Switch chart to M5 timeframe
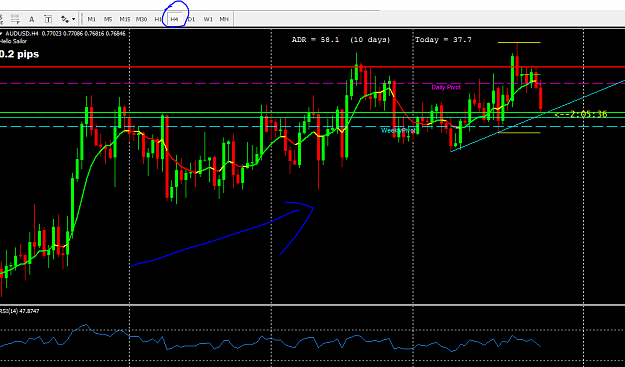Viewport: 625px width, 367px height. 108,19
